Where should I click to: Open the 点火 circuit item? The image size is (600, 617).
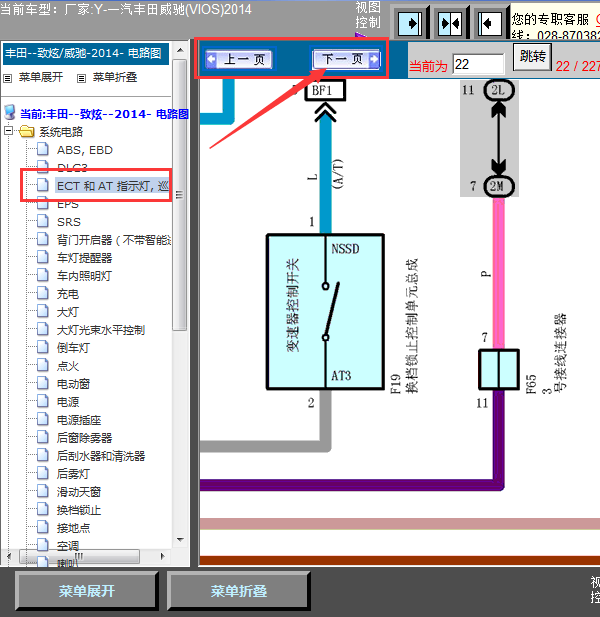pos(68,366)
